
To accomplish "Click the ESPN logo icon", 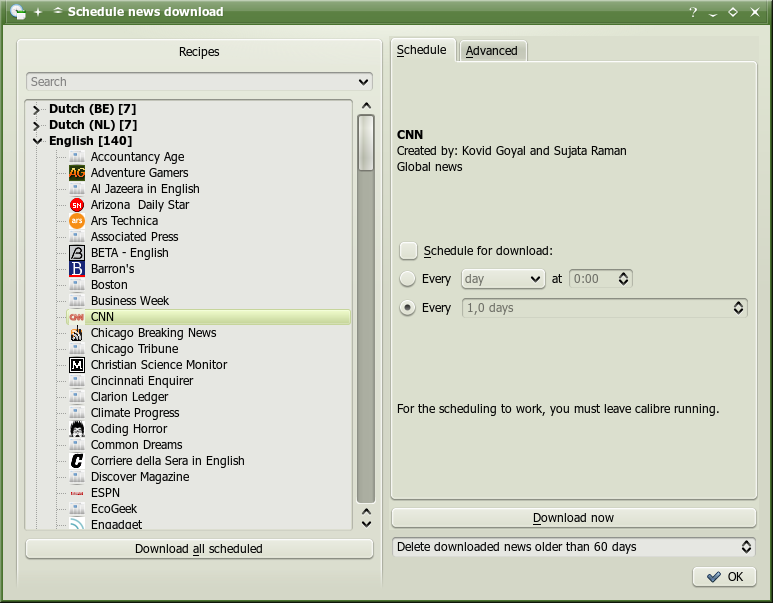I will [x=77, y=493].
